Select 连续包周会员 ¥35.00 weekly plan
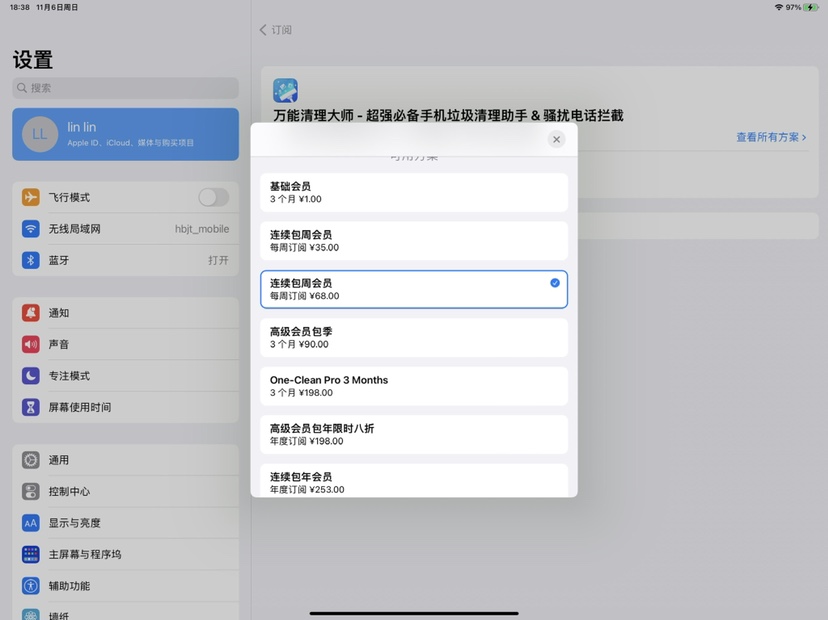Viewport: 828px width, 620px height. point(413,241)
